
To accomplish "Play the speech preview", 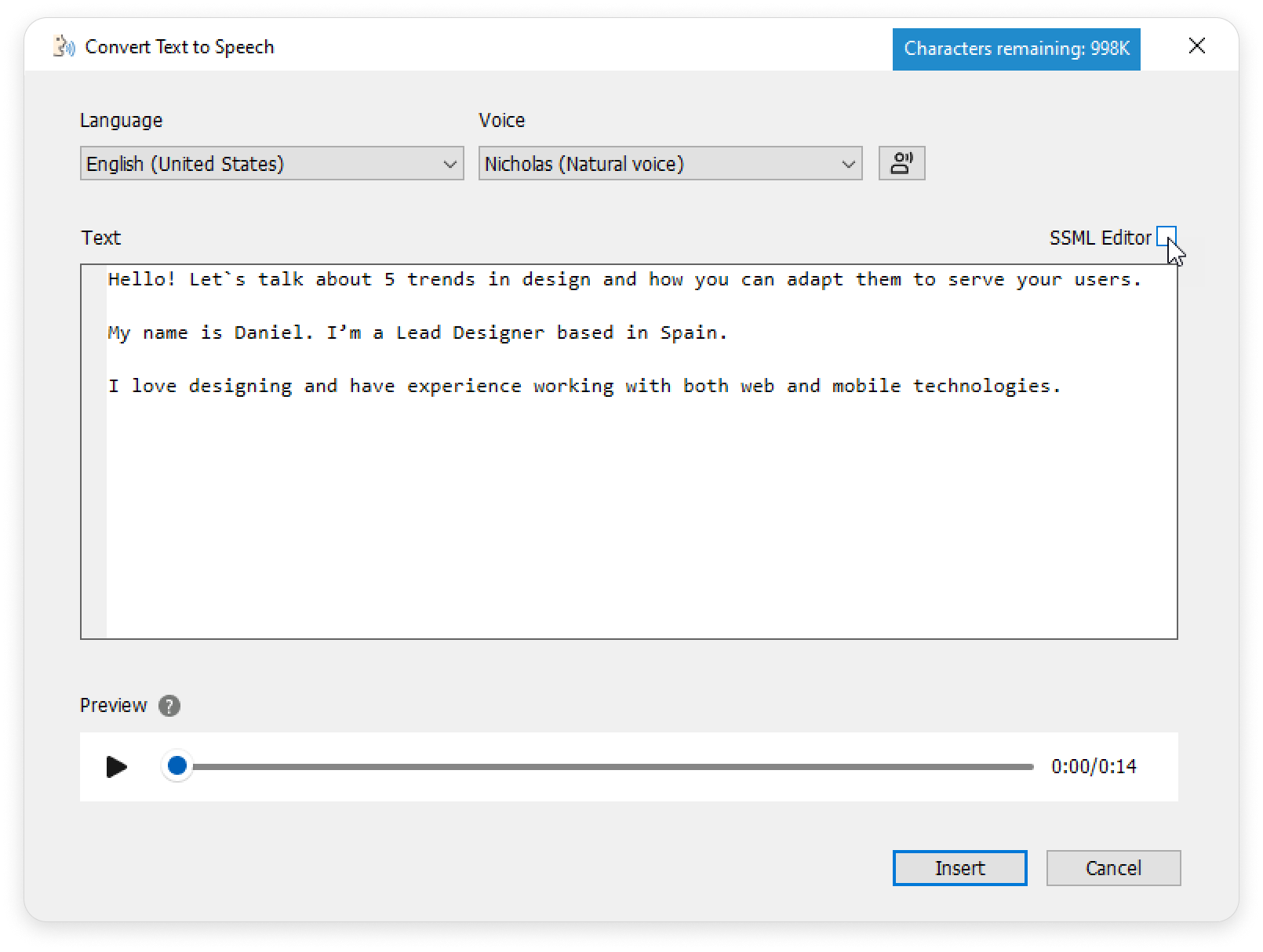I will [117, 767].
